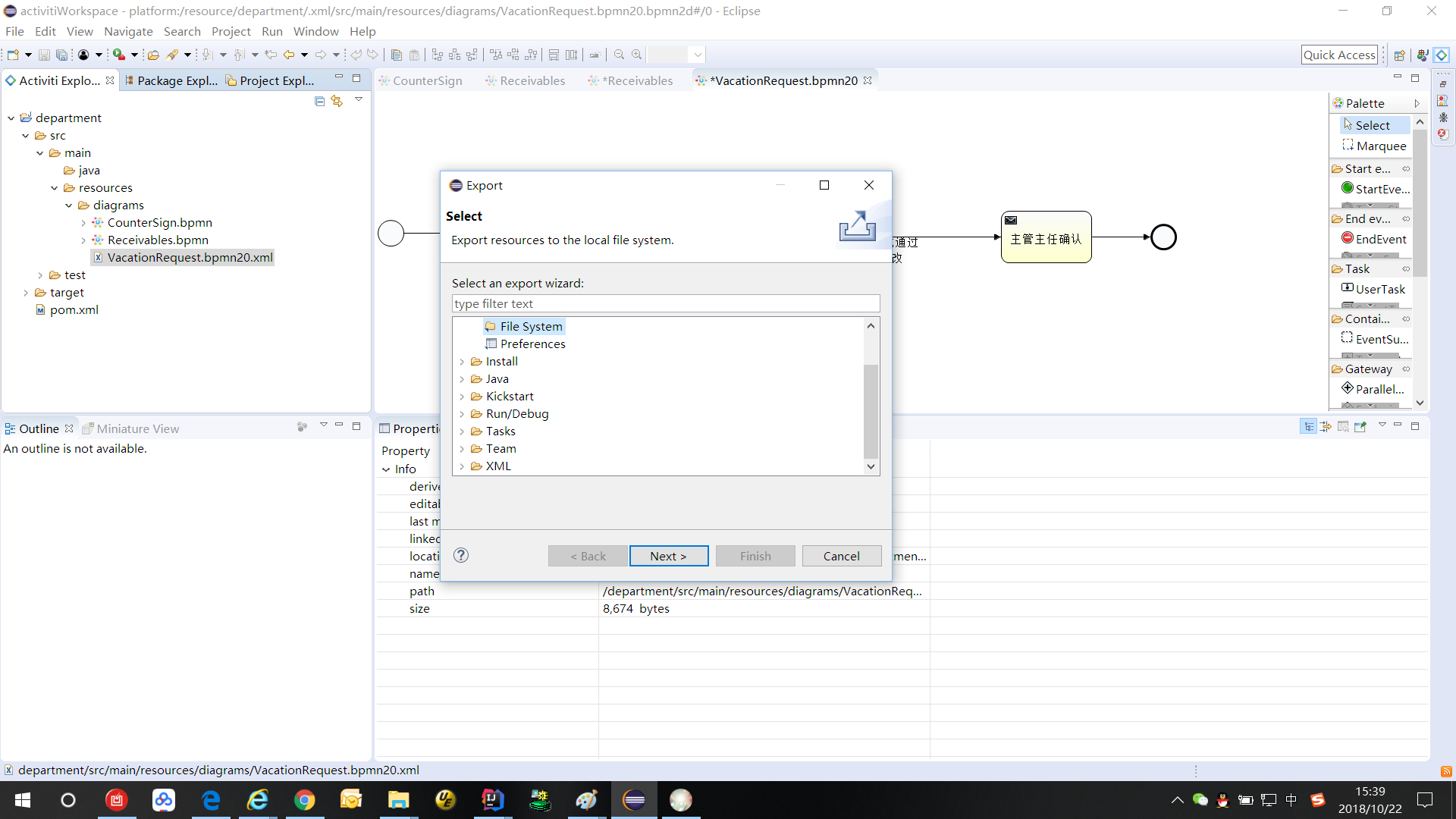
Task: Open the Window menu
Action: [315, 31]
